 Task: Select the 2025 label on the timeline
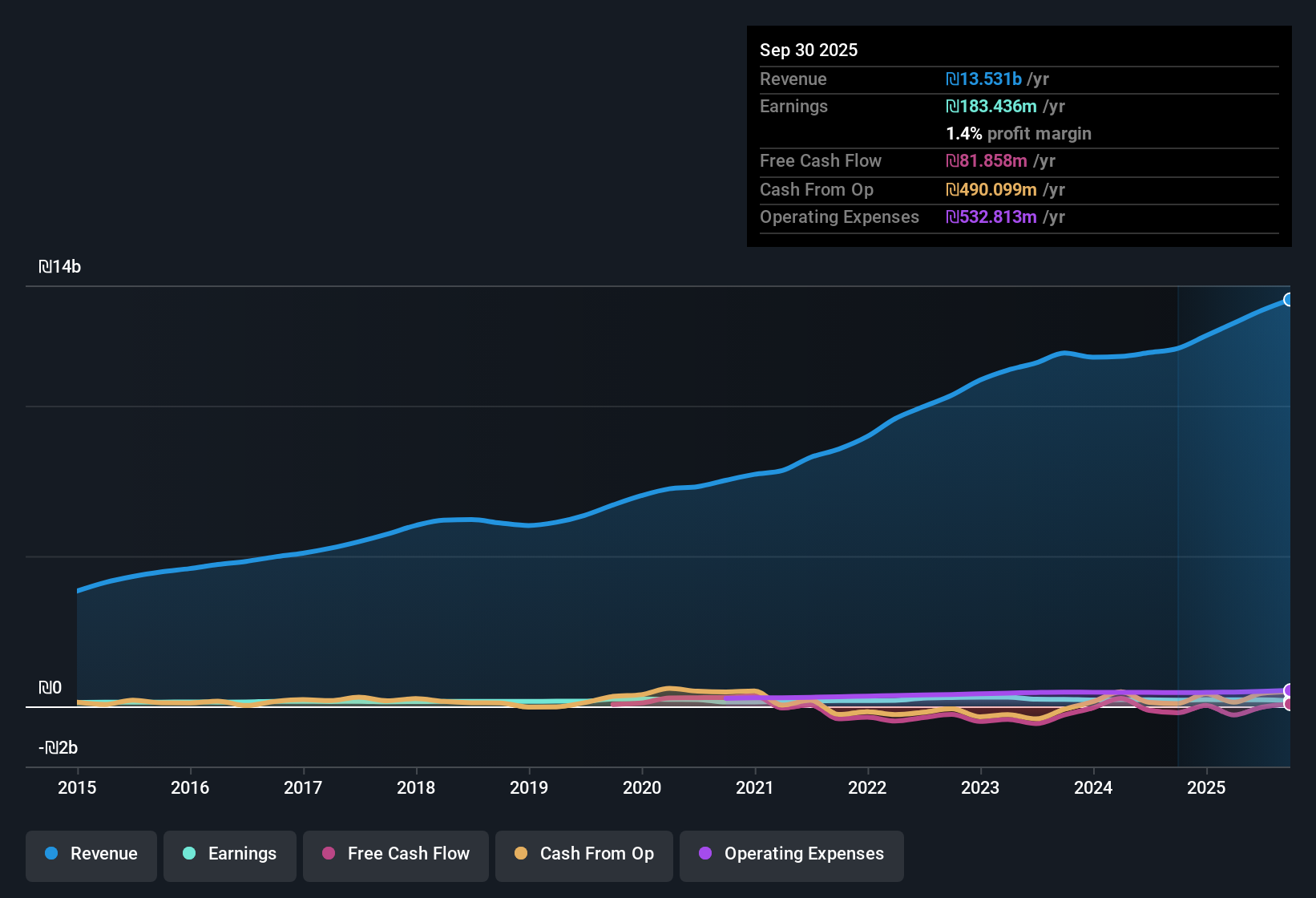click(1207, 788)
